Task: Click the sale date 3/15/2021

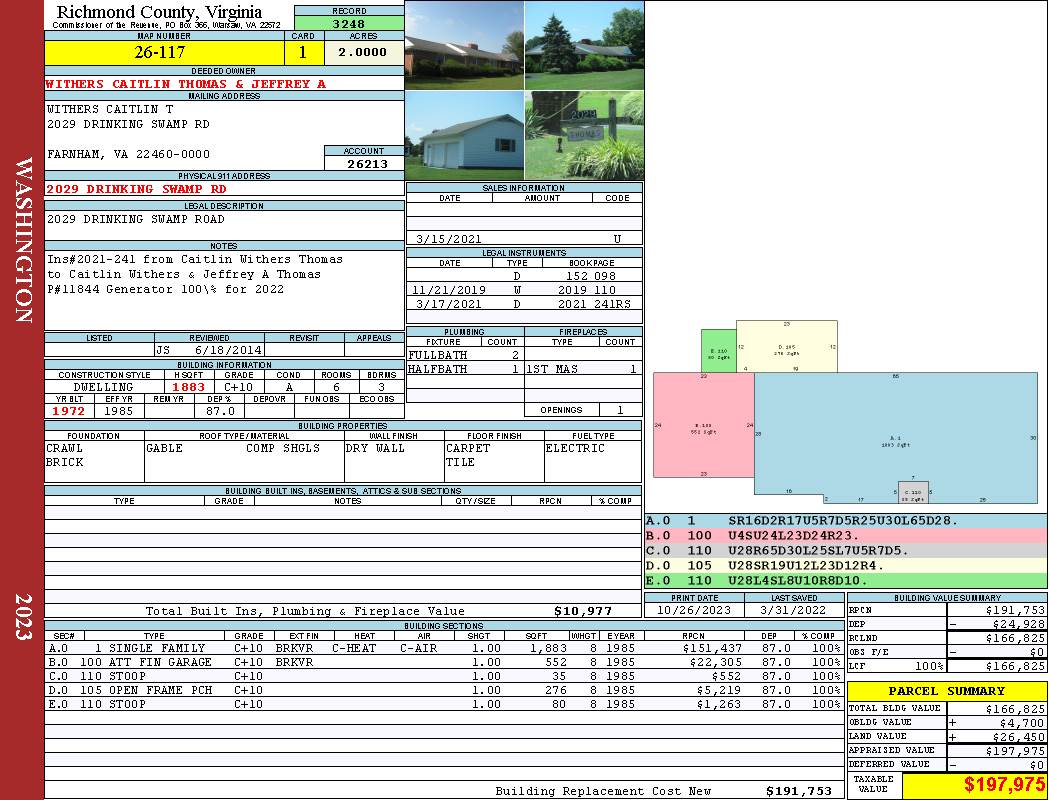Action: tap(449, 238)
